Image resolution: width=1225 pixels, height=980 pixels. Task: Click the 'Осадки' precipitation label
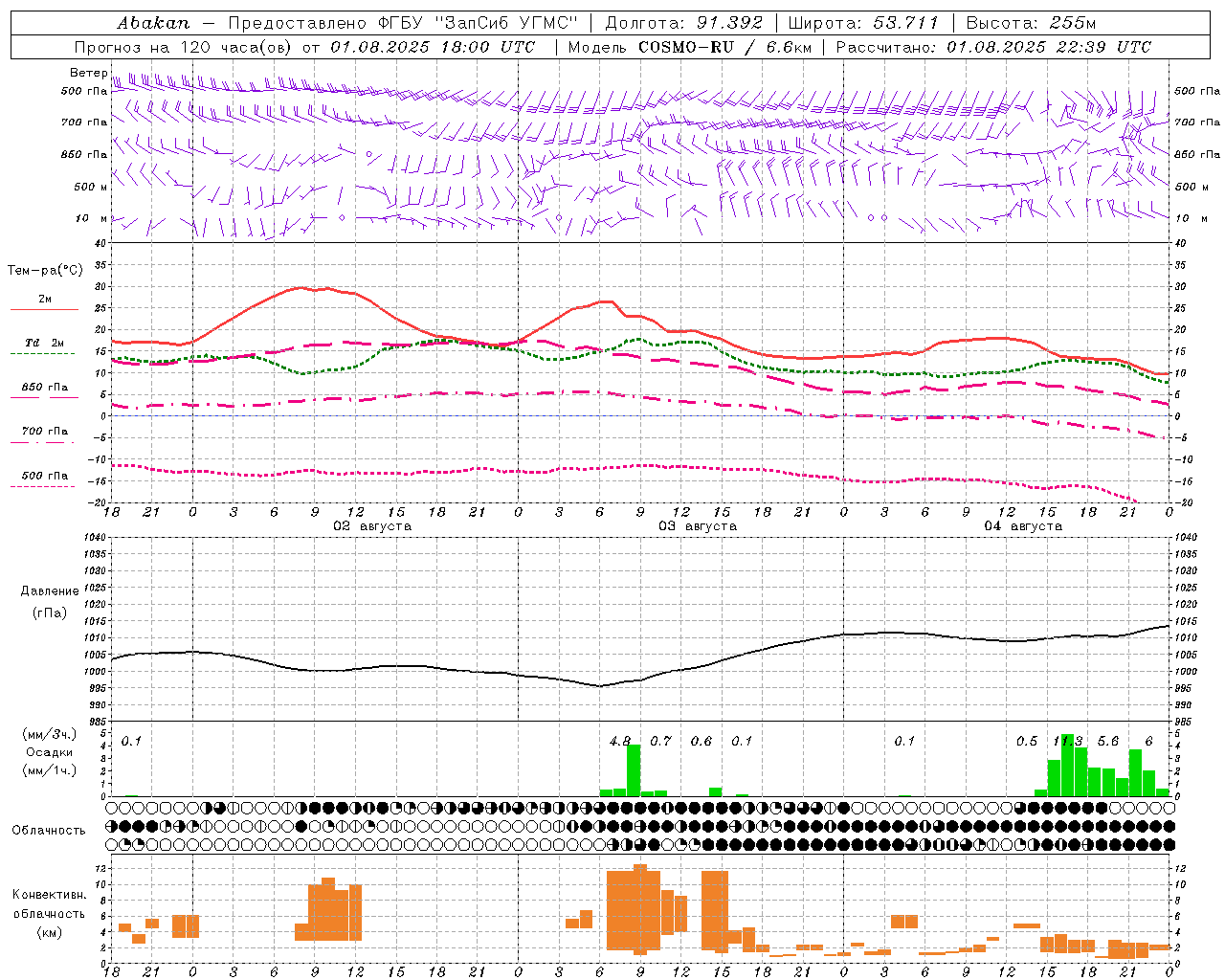coord(50,752)
